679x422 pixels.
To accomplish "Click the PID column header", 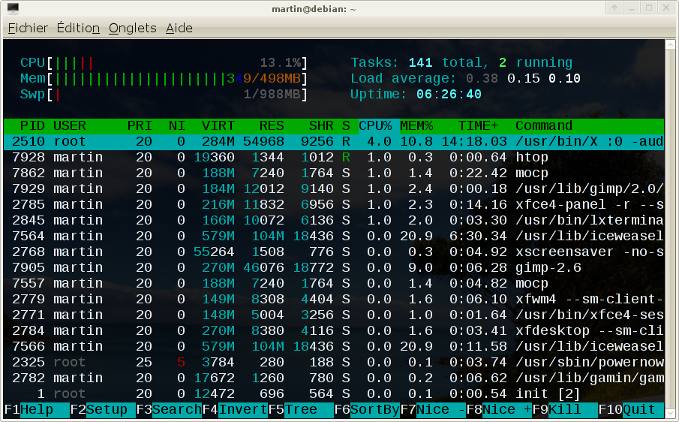I will [32, 125].
